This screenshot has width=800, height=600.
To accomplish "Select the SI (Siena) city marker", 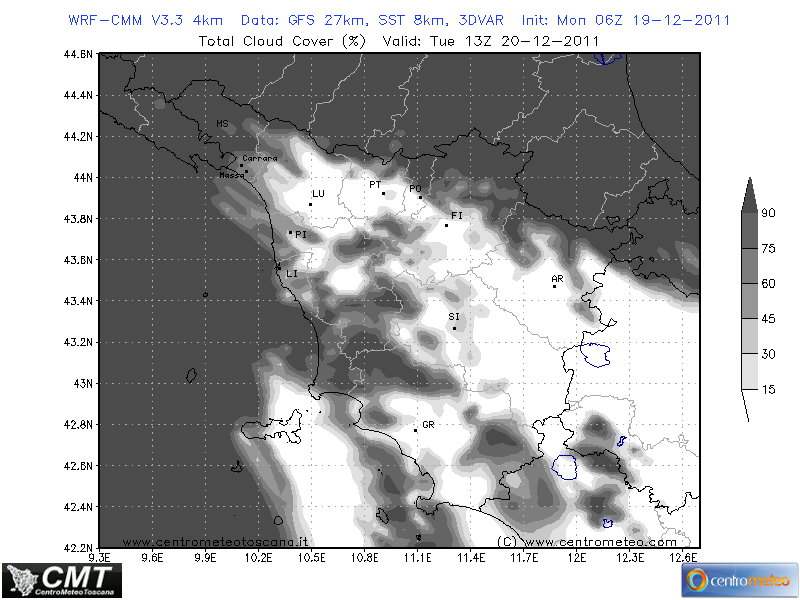I will click(x=454, y=327).
